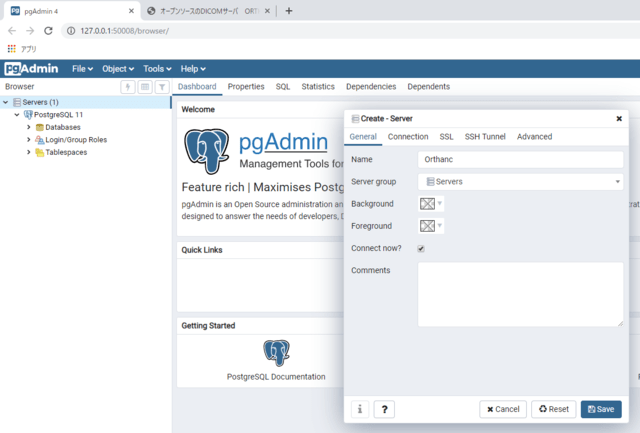Open the SSH Tunnel tab

(485, 137)
